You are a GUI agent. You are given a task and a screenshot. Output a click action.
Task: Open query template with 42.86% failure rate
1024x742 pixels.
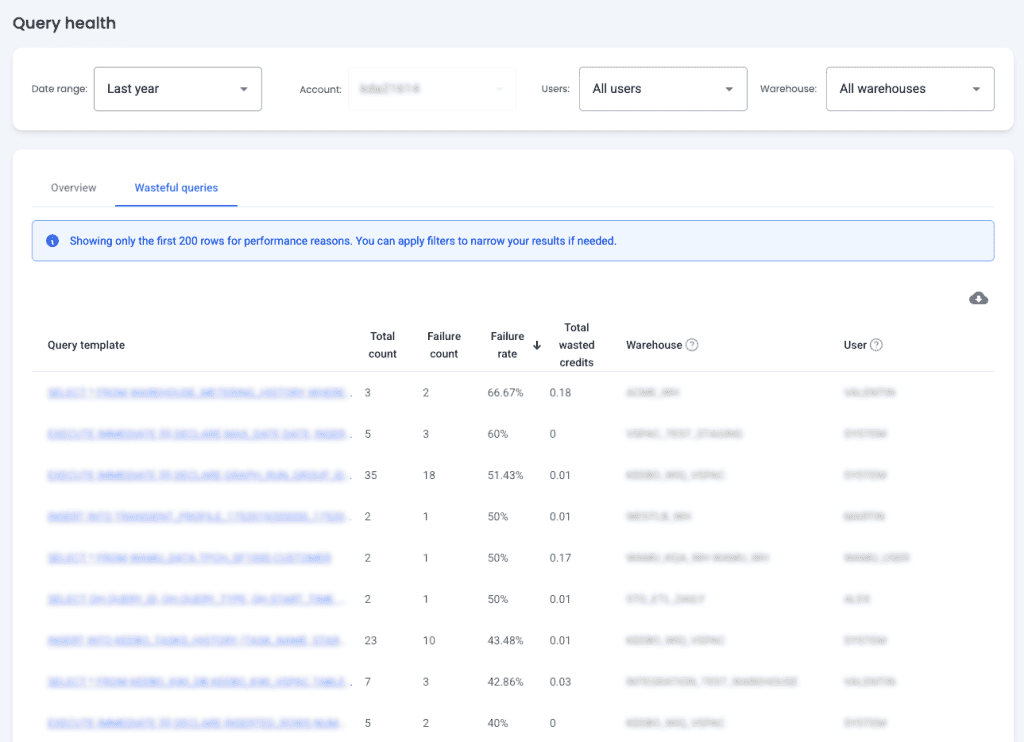coord(199,681)
